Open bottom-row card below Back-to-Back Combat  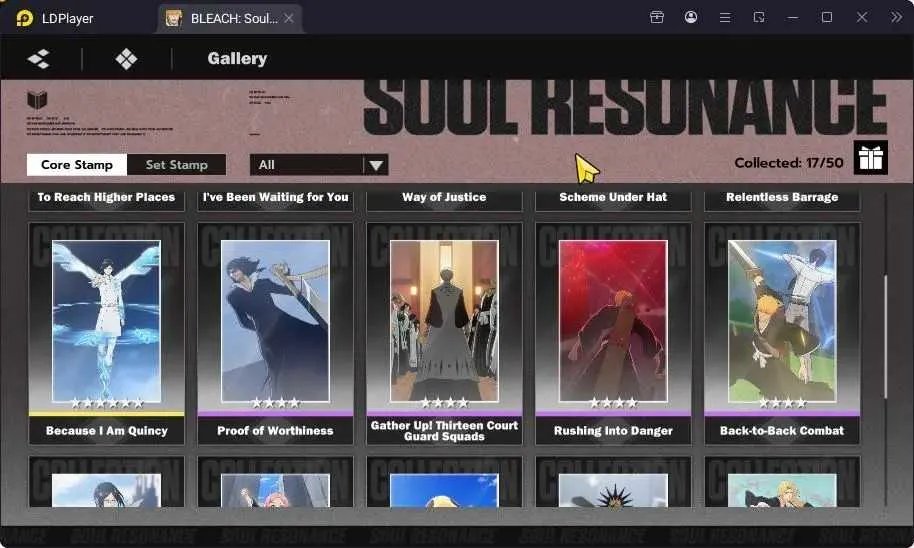click(782, 482)
